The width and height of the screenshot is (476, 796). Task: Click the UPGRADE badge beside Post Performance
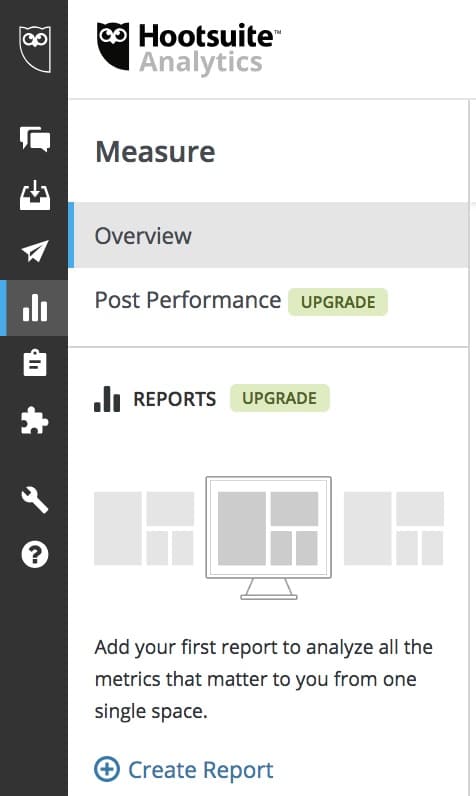[338, 302]
